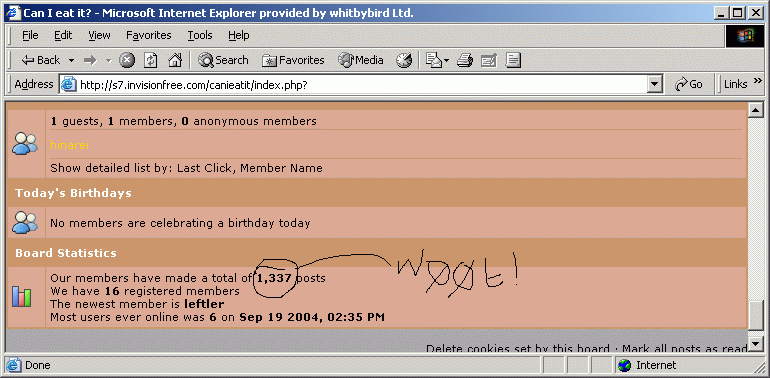Screen dimensions: 770x378
Task: Refresh the page with Refresh icon
Action: (x=151, y=60)
